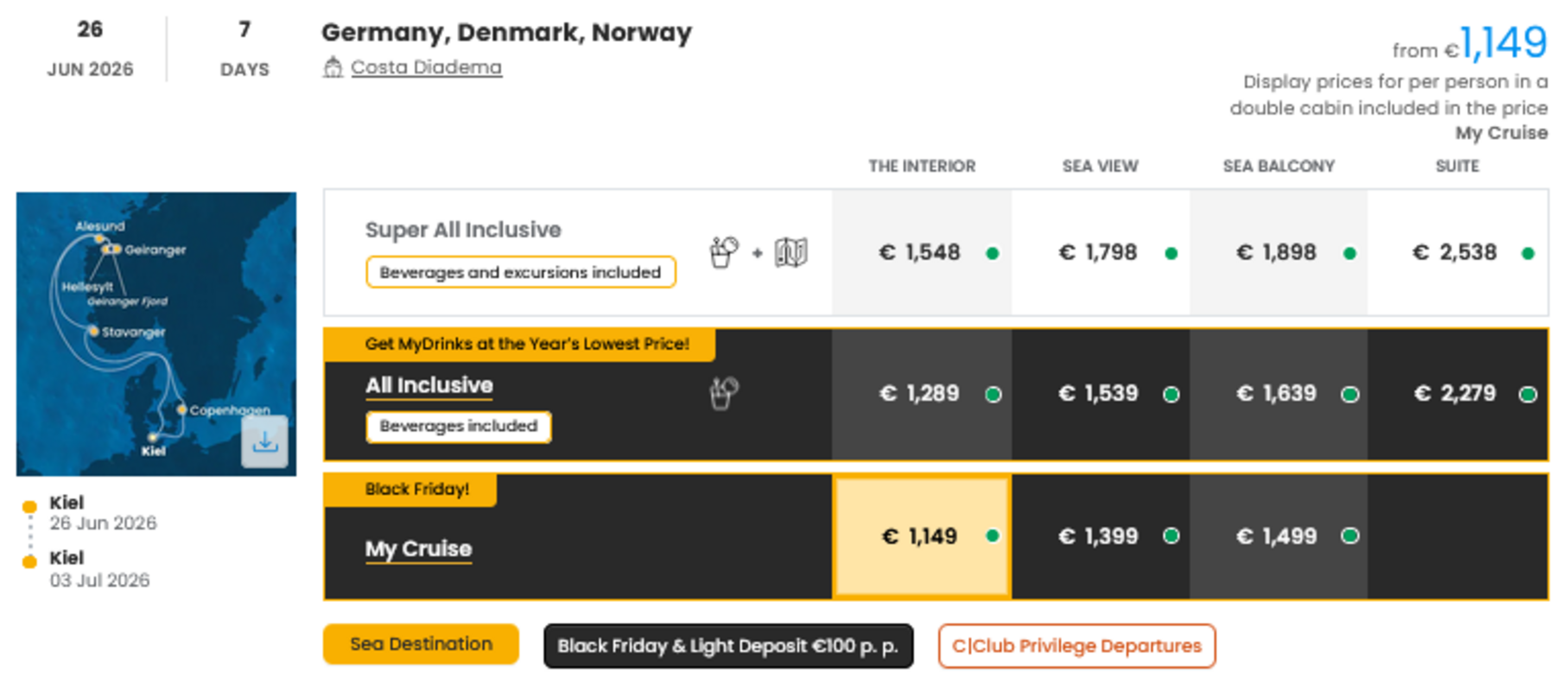Pick My Cruise Sea Balcony €1,499

(1278, 536)
